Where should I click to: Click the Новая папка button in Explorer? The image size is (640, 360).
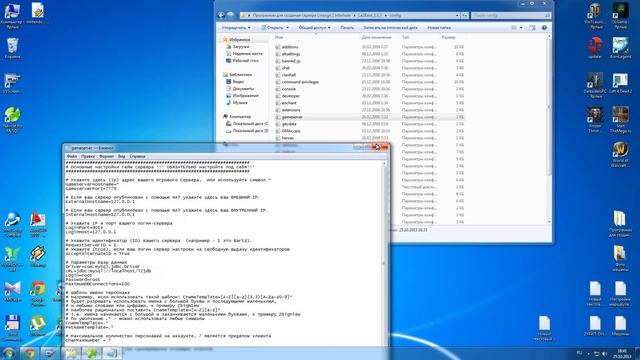pyautogui.click(x=439, y=27)
